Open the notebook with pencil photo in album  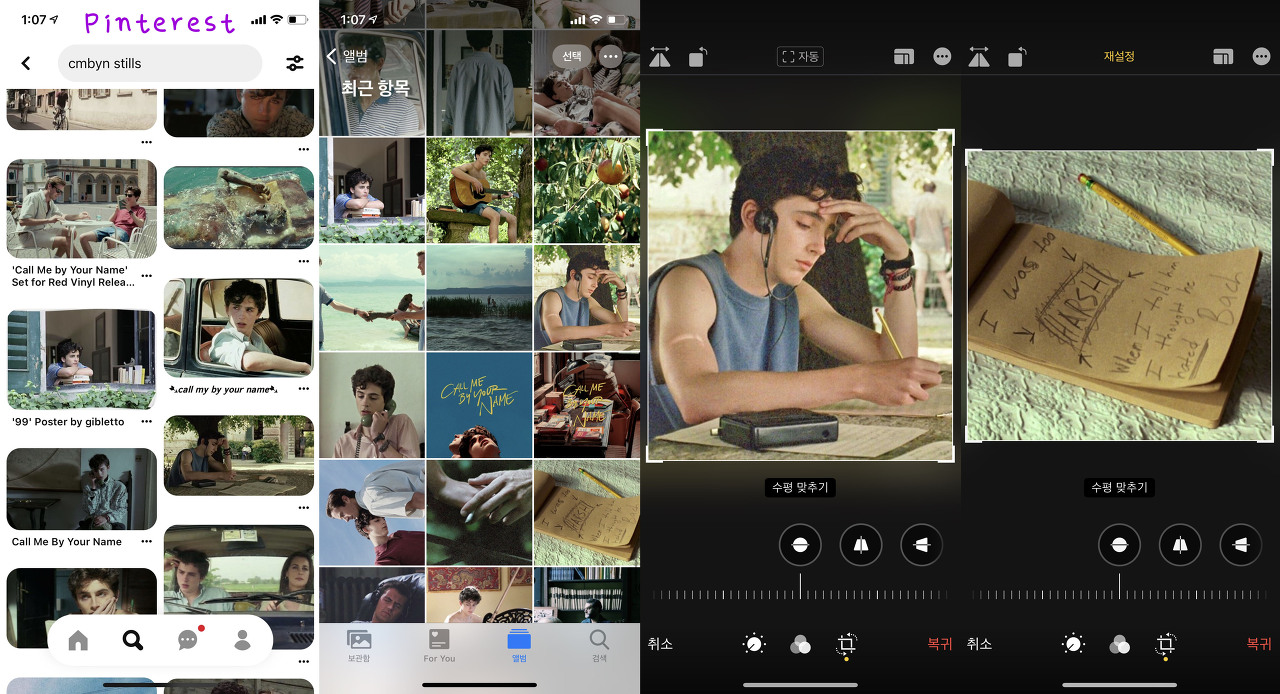click(x=587, y=512)
